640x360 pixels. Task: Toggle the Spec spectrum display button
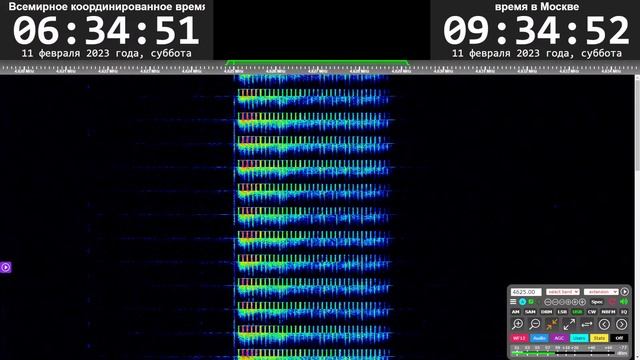(x=597, y=302)
